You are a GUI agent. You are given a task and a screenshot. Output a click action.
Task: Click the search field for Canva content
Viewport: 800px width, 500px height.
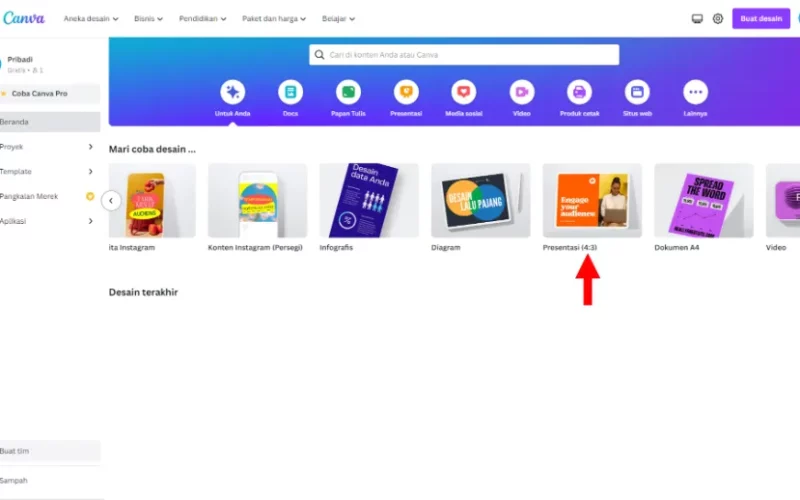pos(464,55)
